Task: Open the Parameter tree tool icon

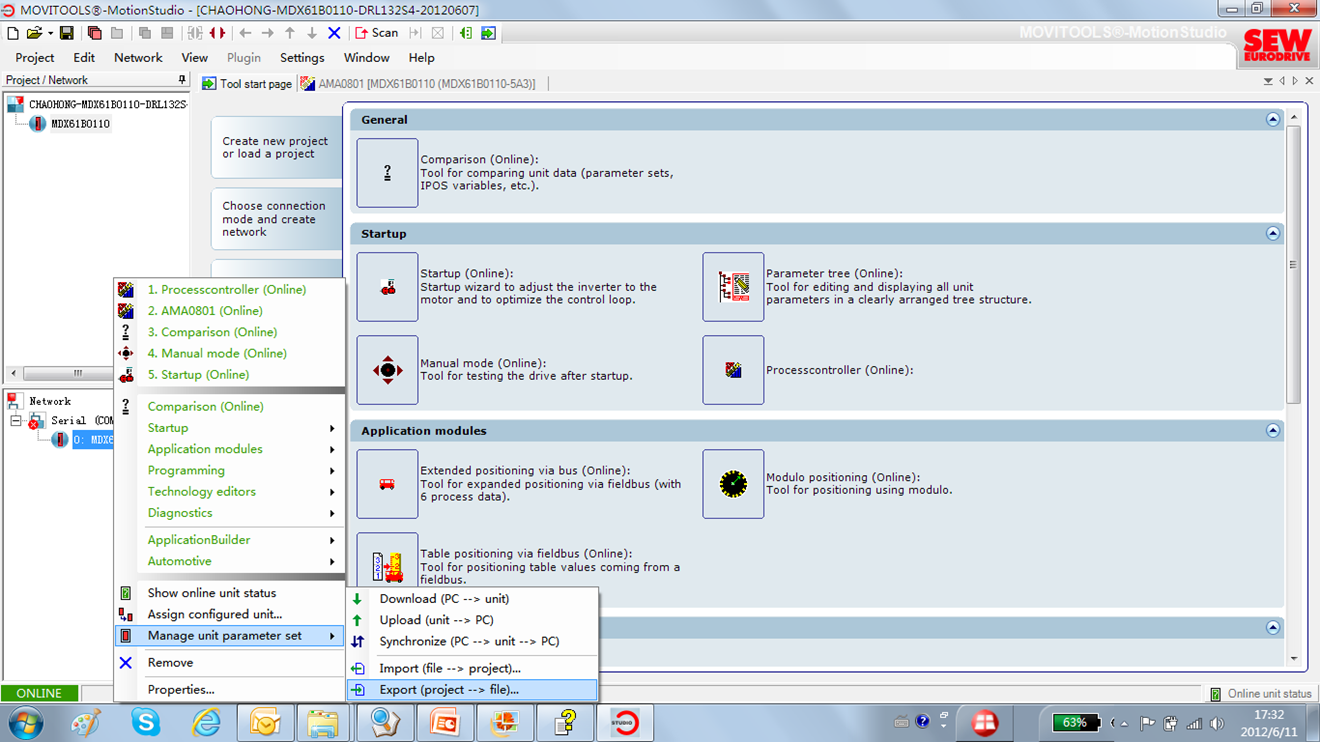Action: click(733, 287)
